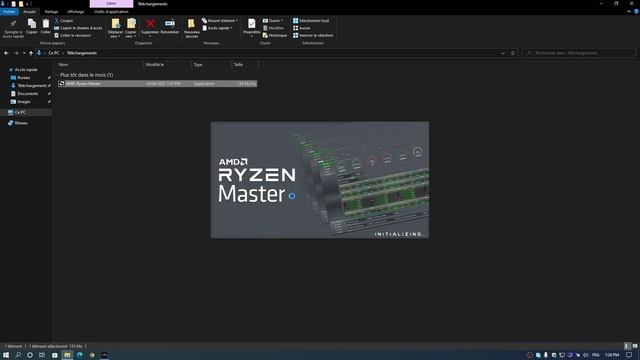Select 'Ce PC' in navigation pane

(26, 112)
